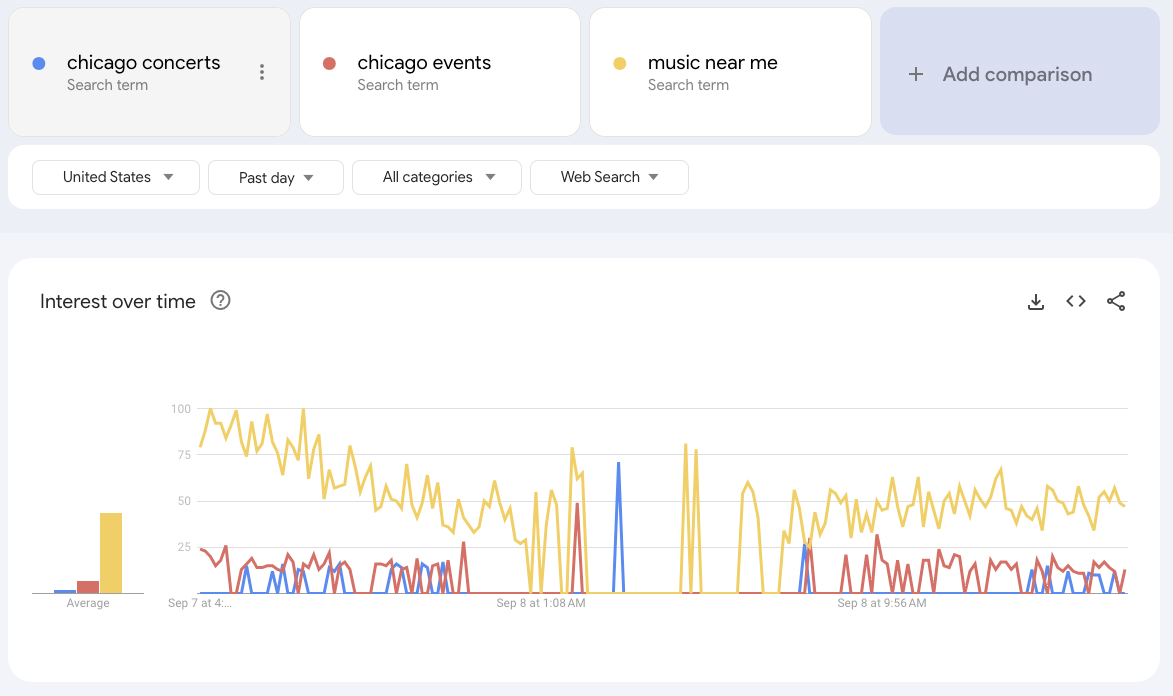The height and width of the screenshot is (696, 1173).
Task: Share the Interest over time chart
Action: pyautogui.click(x=1116, y=301)
